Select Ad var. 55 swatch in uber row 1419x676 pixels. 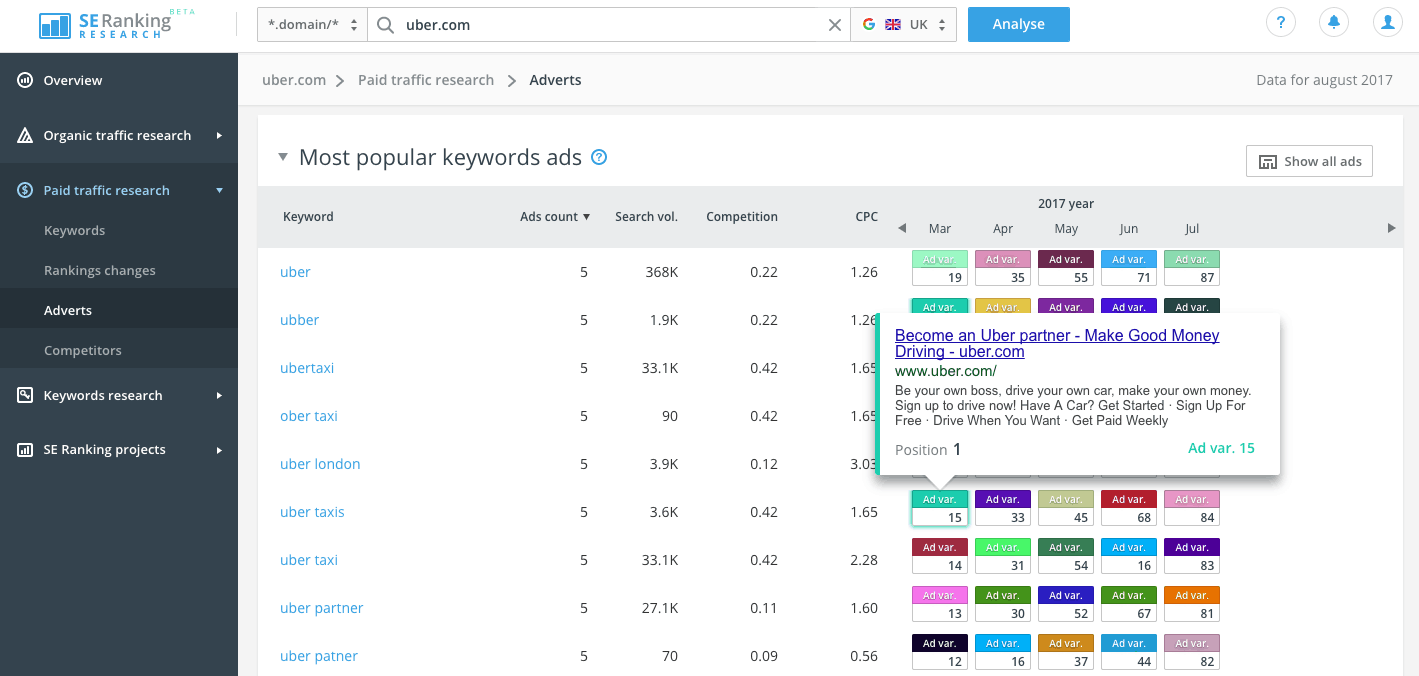[x=1066, y=268]
